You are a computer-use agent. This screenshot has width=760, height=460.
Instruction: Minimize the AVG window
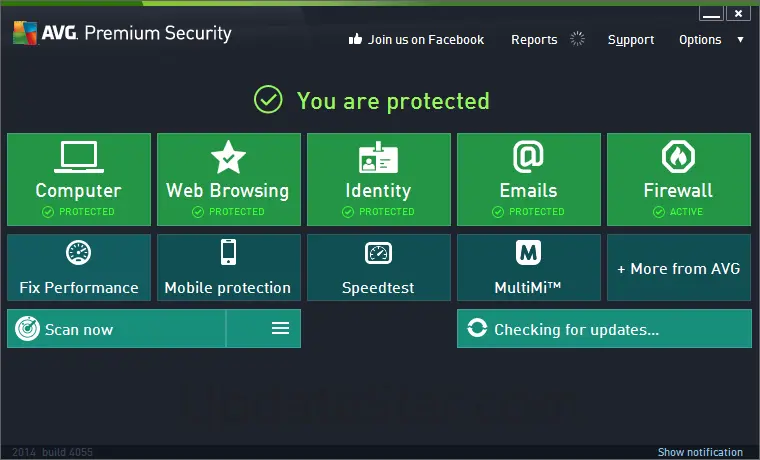[711, 14]
